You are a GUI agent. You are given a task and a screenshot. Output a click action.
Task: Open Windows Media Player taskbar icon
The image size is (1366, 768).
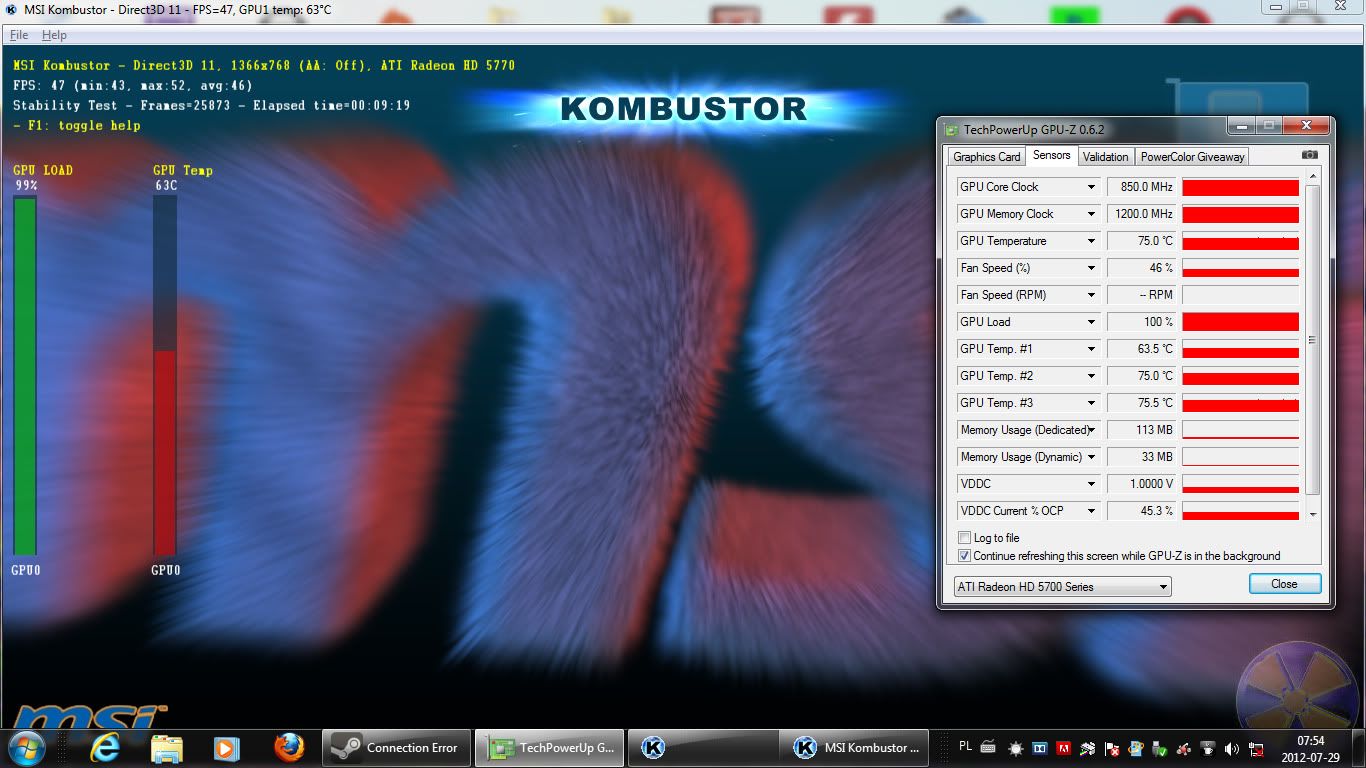pyautogui.click(x=227, y=747)
